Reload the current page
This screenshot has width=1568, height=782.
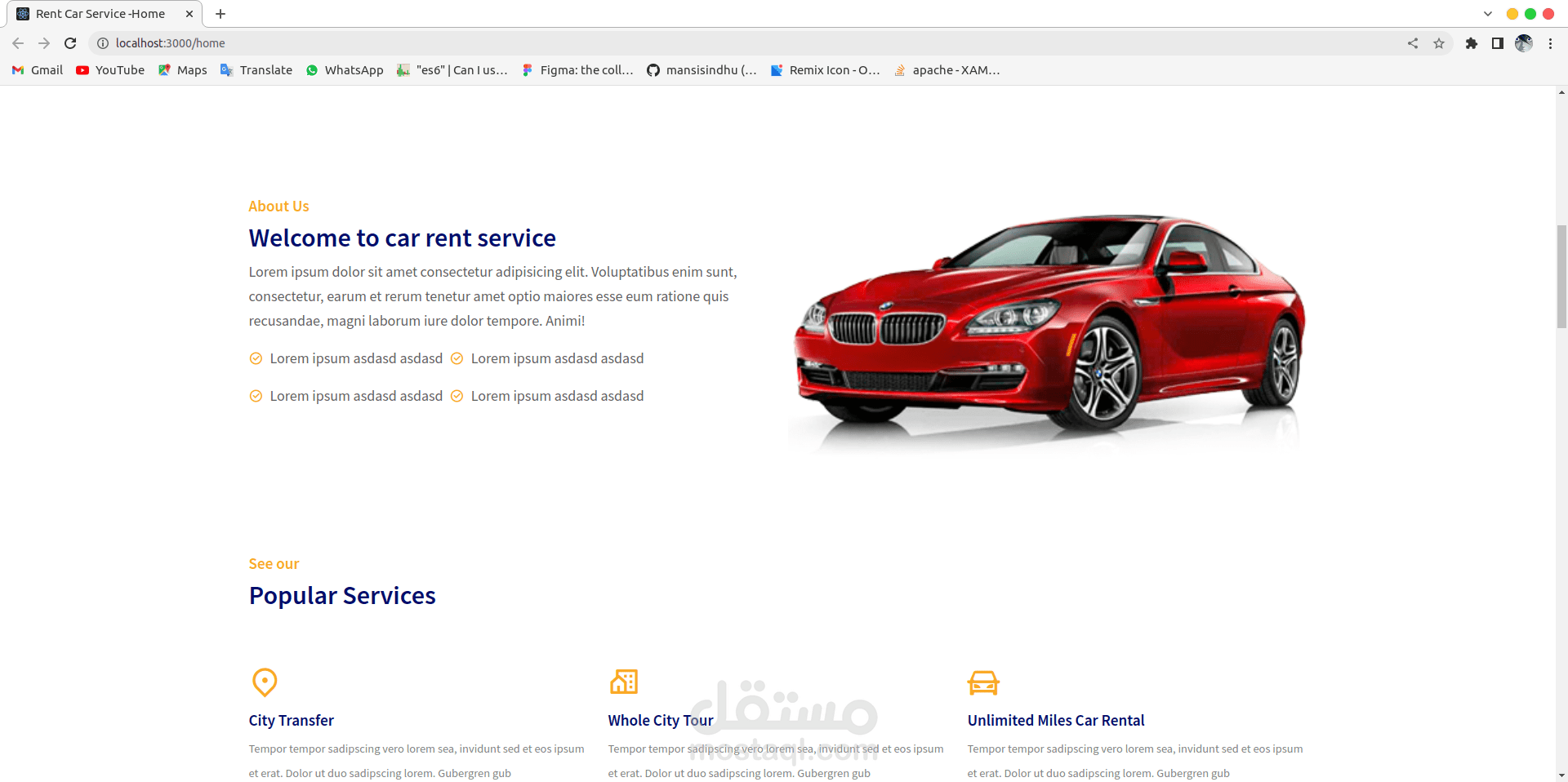(70, 43)
